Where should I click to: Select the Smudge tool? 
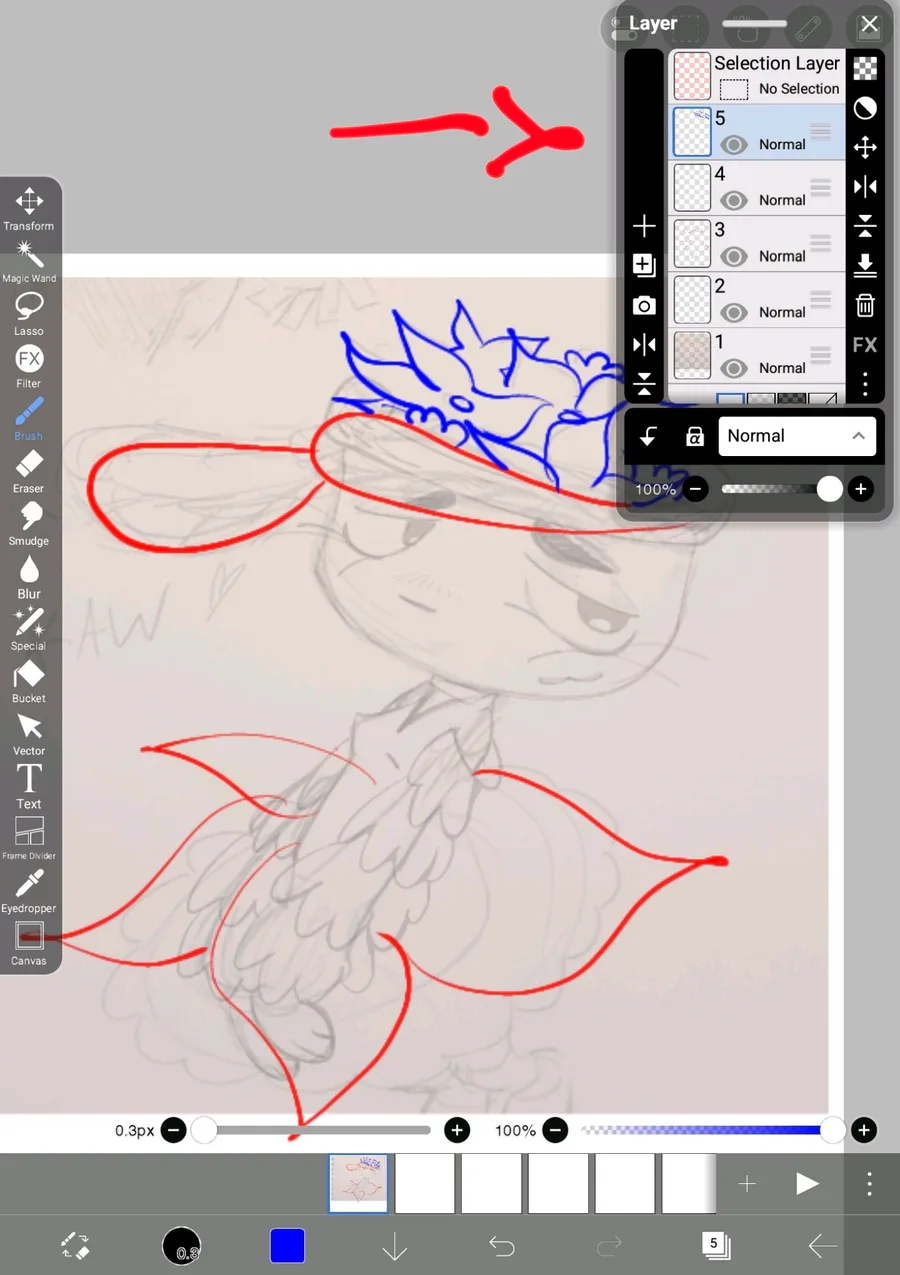[29, 524]
